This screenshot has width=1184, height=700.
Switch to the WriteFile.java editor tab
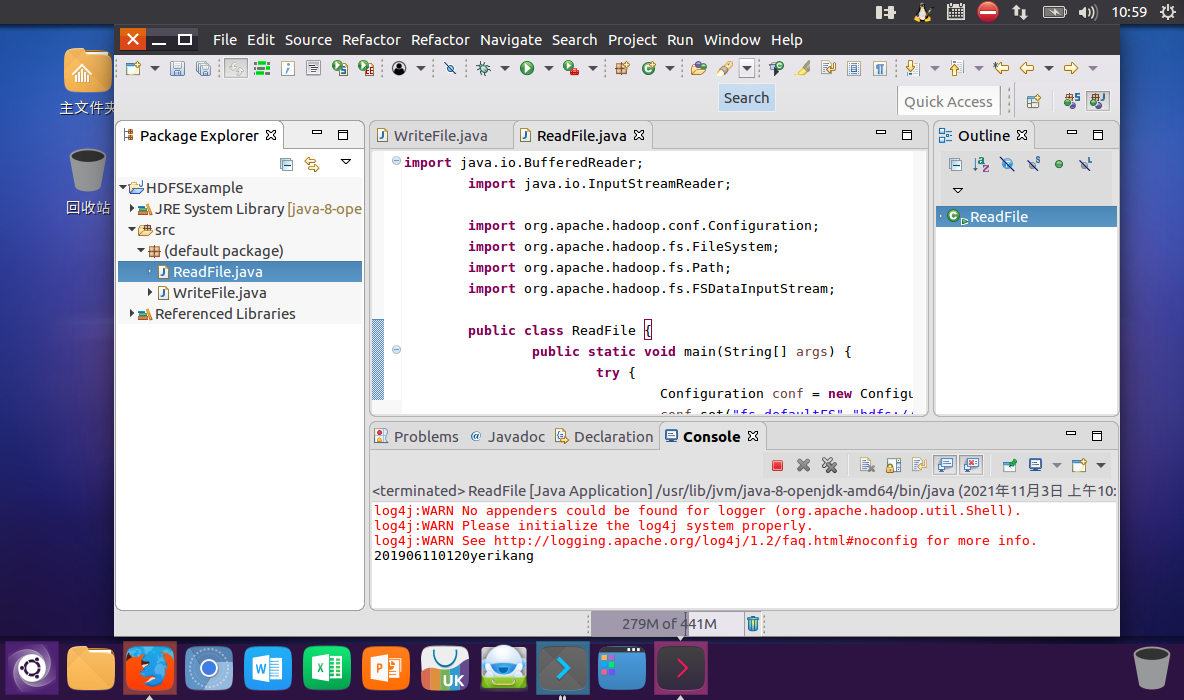[439, 136]
